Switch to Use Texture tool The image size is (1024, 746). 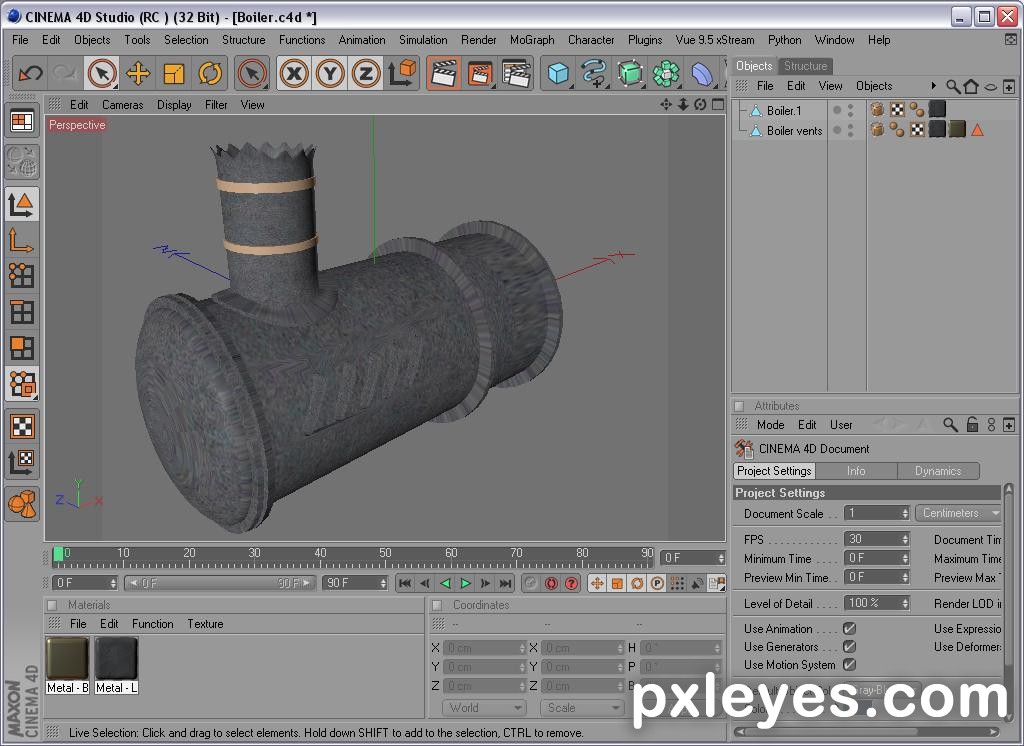(x=22, y=427)
